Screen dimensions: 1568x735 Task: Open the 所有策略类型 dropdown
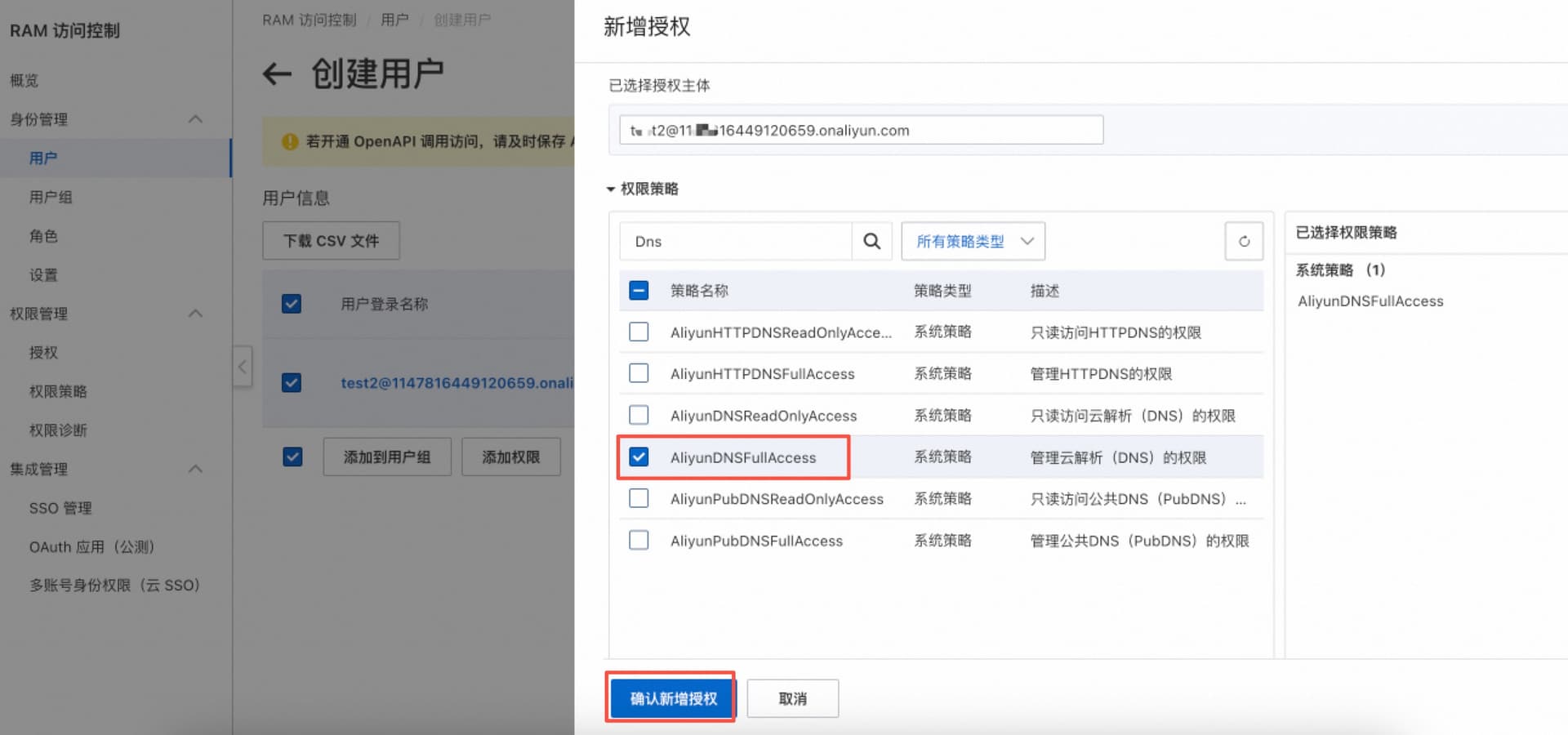[x=973, y=241]
